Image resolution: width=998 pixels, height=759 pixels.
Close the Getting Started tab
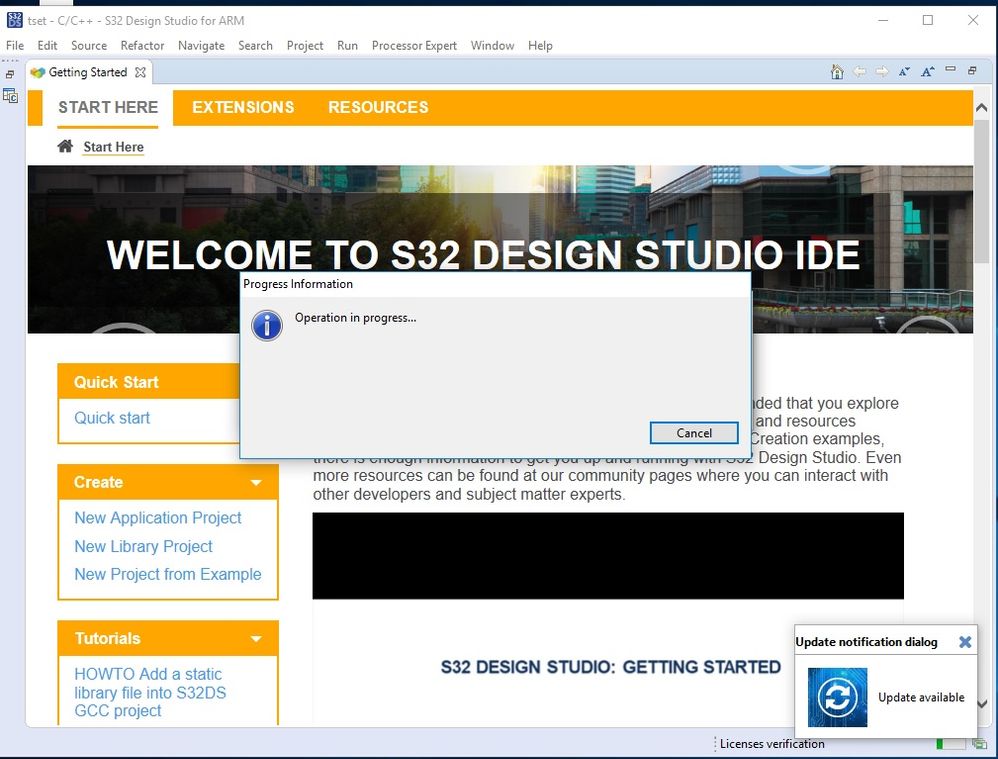(x=140, y=73)
